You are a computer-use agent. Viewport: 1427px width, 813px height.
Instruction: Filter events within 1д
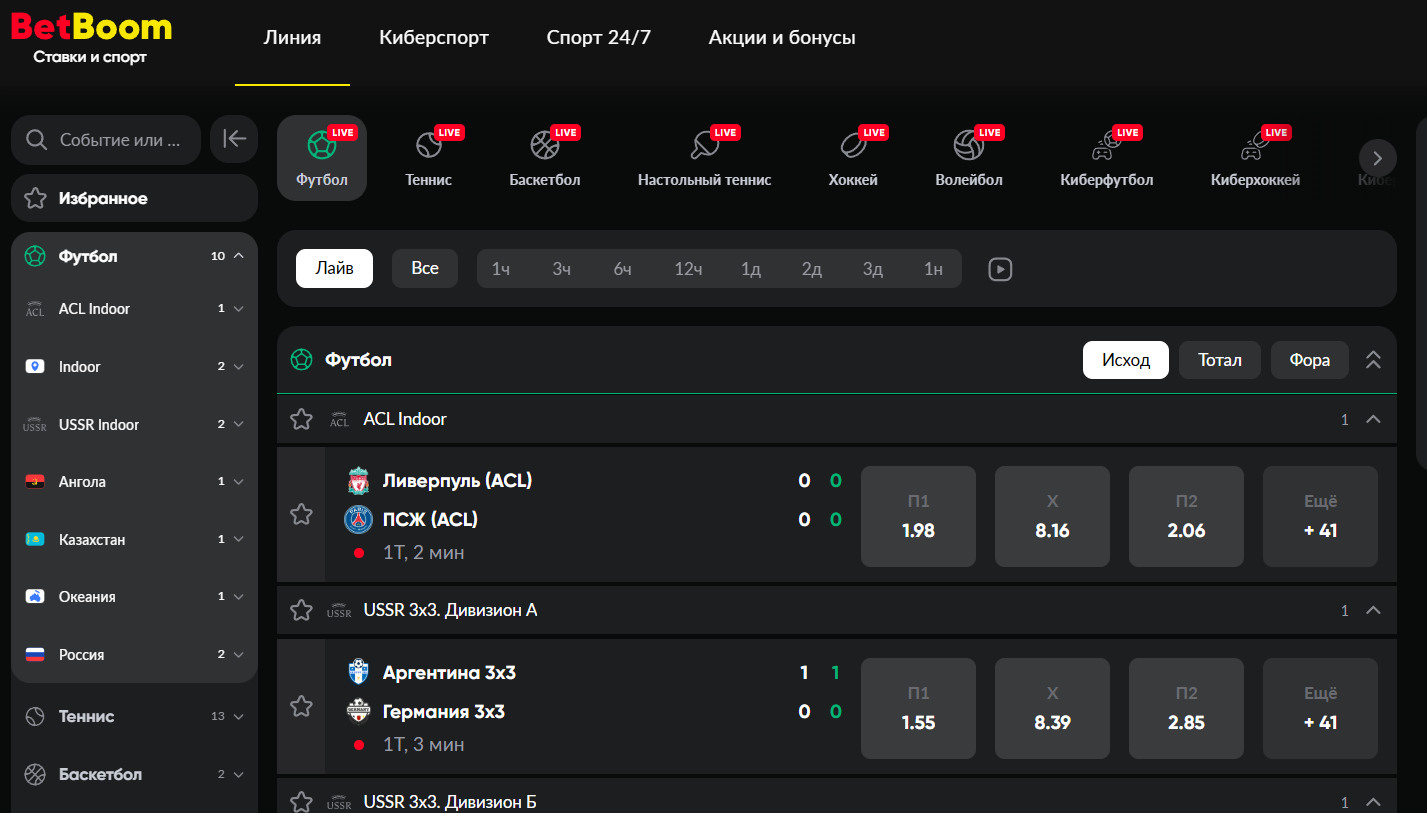coord(751,269)
